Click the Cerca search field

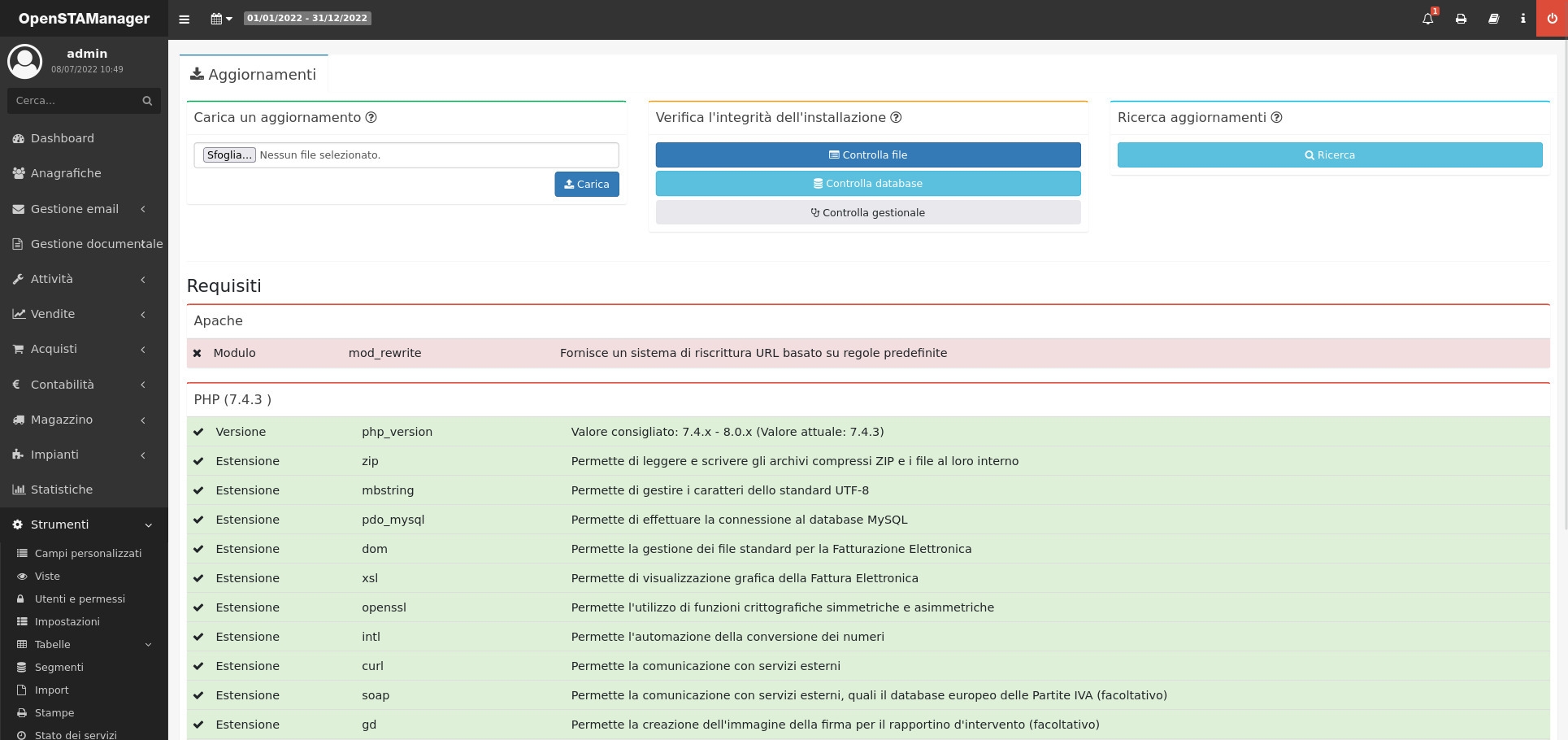click(75, 101)
